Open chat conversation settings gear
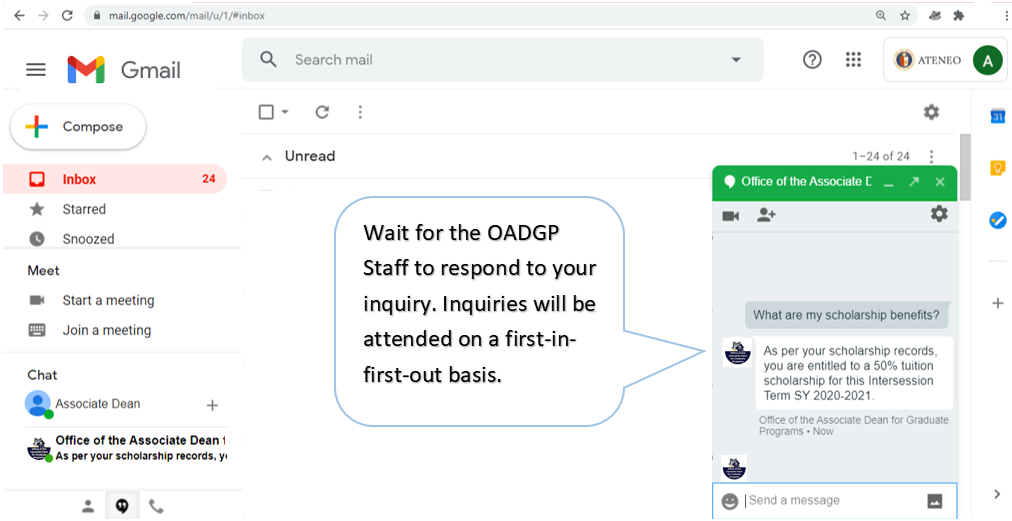The width and height of the screenshot is (1012, 521). 939,214
